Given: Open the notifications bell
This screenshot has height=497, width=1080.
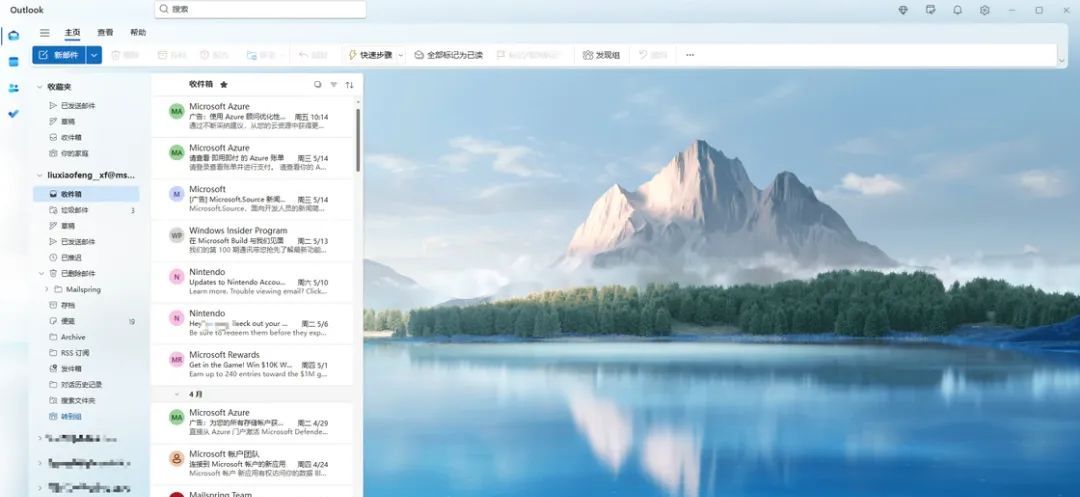Looking at the screenshot, I should (957, 10).
